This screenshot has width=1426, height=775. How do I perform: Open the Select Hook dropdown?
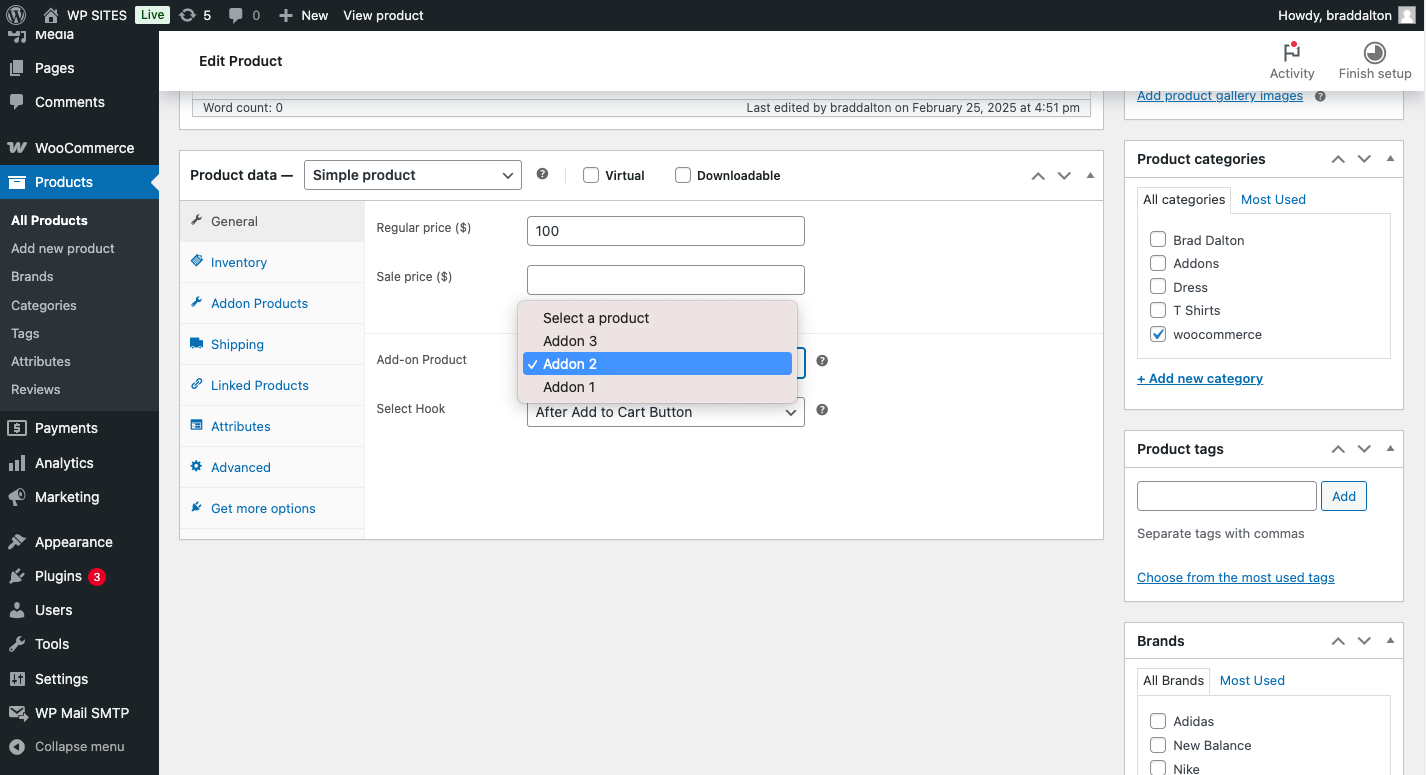point(665,412)
